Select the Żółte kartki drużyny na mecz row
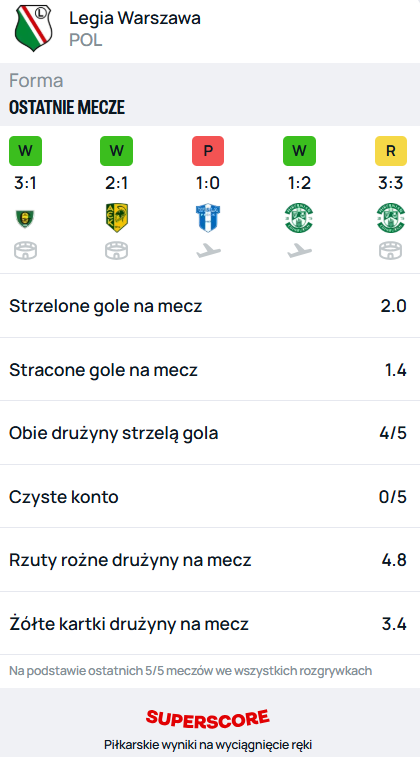Image resolution: width=420 pixels, height=757 pixels. 210,624
